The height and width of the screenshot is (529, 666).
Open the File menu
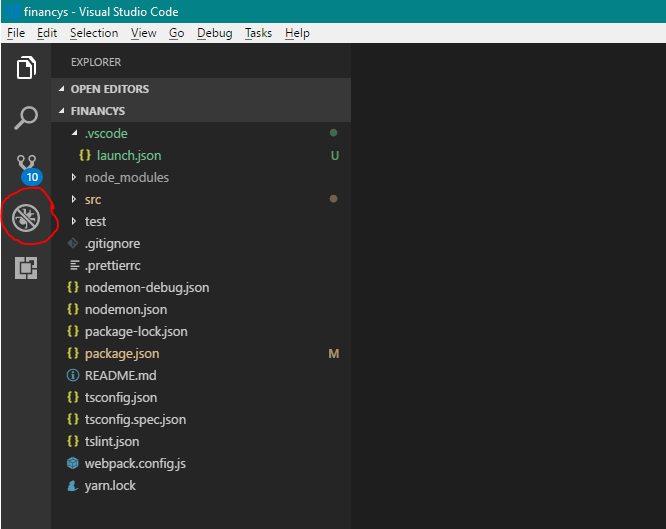pyautogui.click(x=16, y=33)
